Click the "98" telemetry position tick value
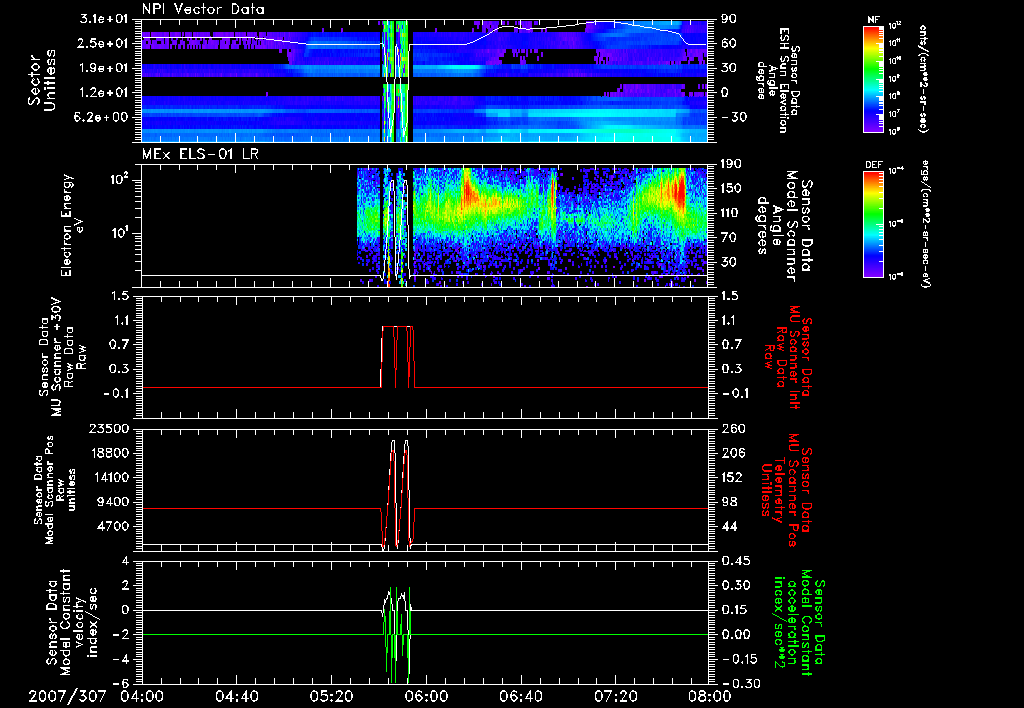 [728, 502]
